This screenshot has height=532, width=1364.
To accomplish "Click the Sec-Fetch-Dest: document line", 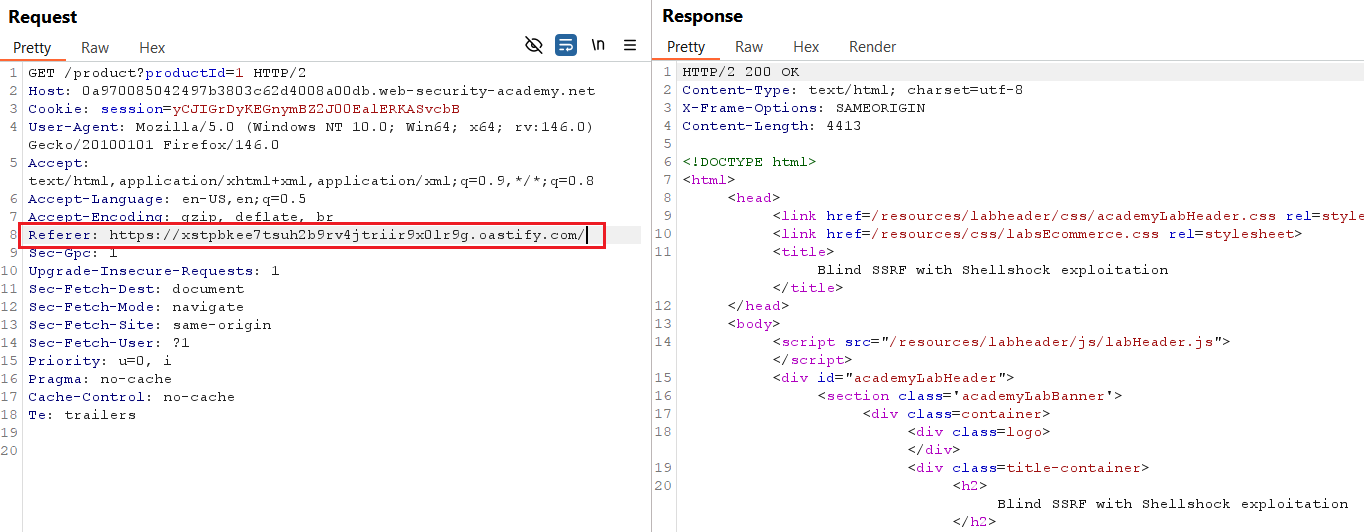I will [x=136, y=289].
